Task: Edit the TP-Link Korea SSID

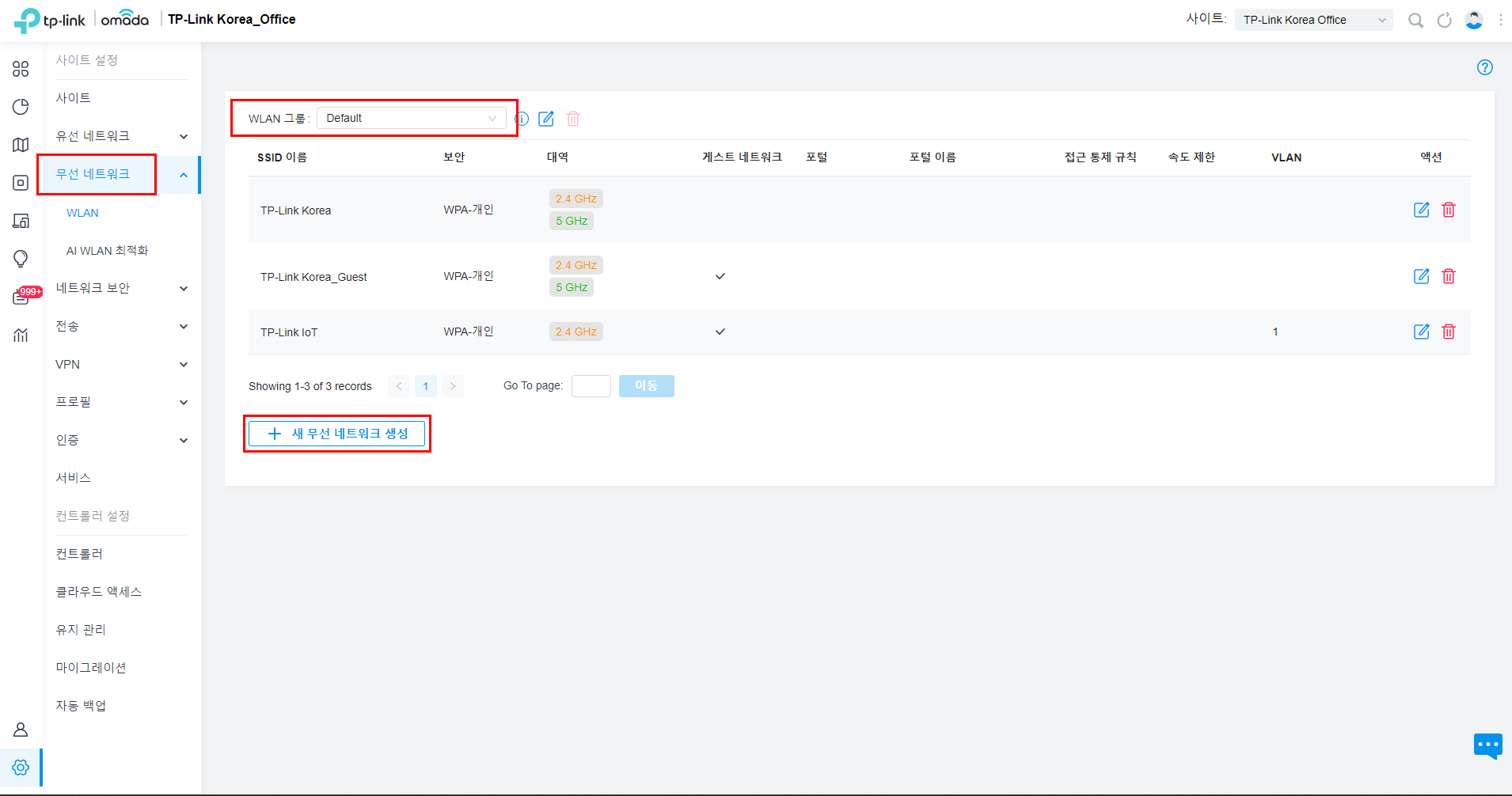Action: click(1422, 210)
